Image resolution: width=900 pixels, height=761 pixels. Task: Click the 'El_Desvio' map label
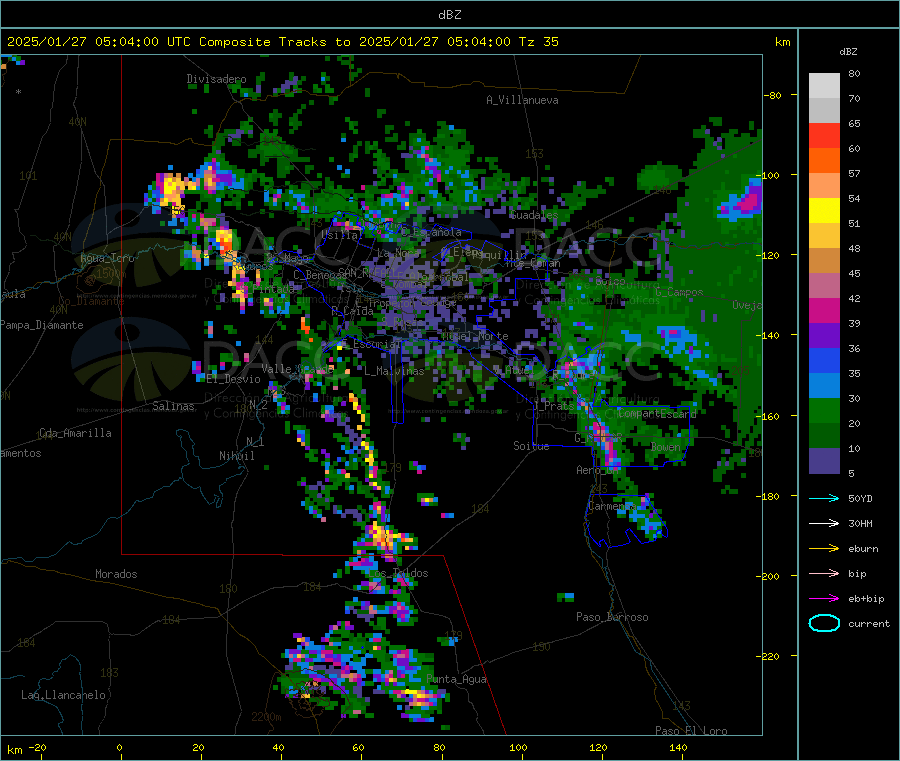pos(233,379)
